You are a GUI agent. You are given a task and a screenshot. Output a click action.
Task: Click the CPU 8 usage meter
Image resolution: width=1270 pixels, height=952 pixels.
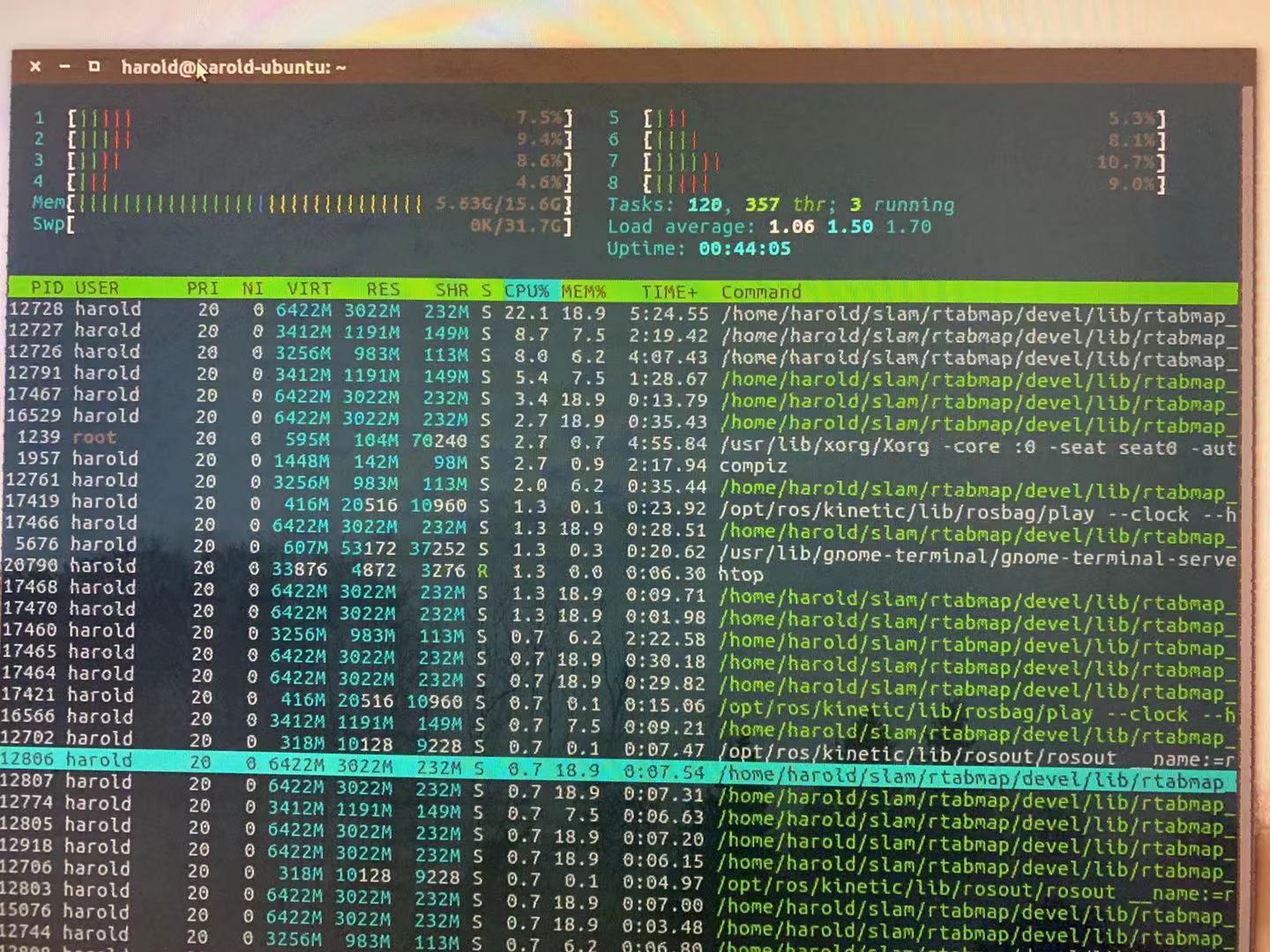pyautogui.click(x=887, y=184)
